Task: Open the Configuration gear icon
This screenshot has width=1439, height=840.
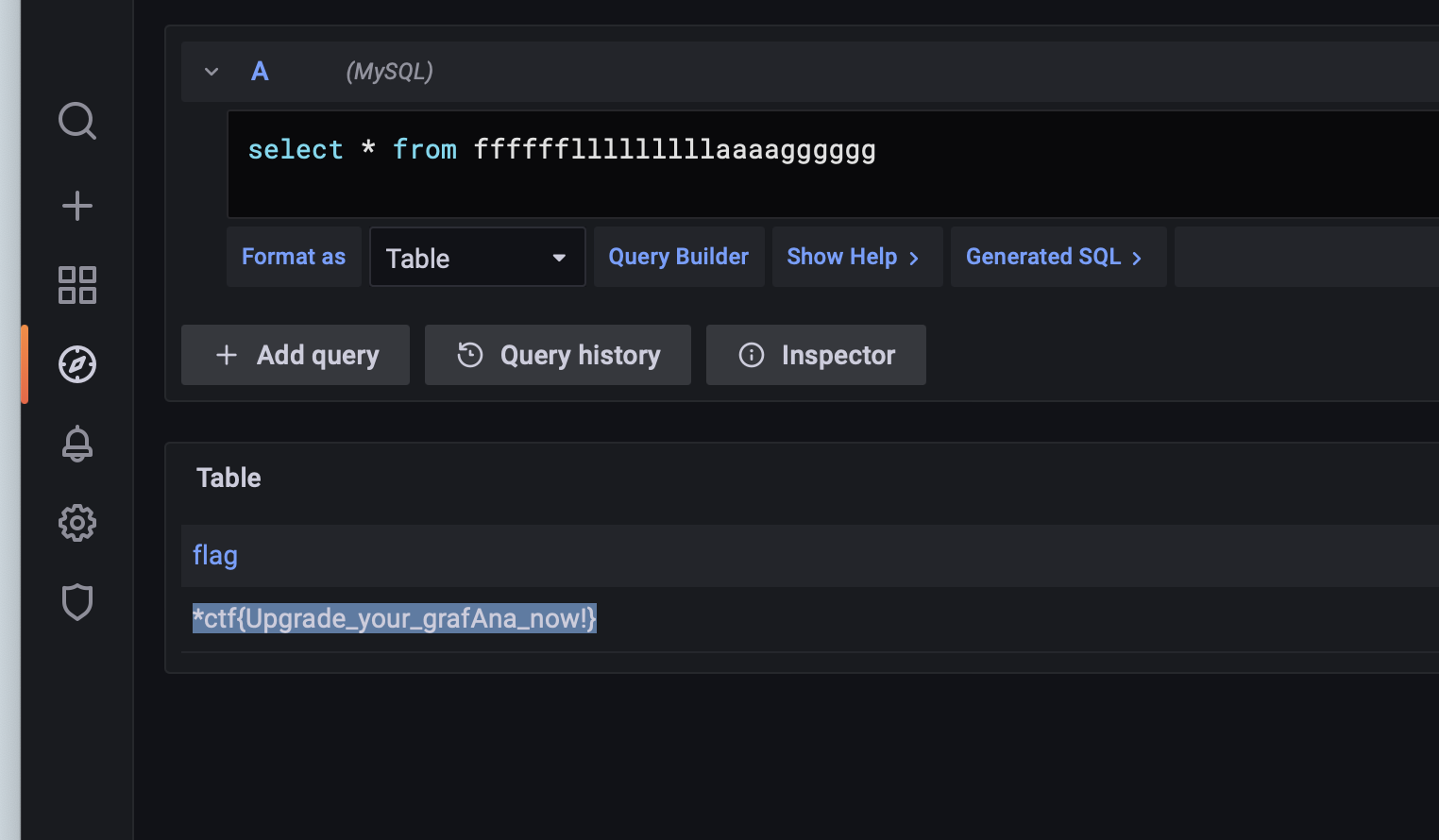Action: pos(77,523)
